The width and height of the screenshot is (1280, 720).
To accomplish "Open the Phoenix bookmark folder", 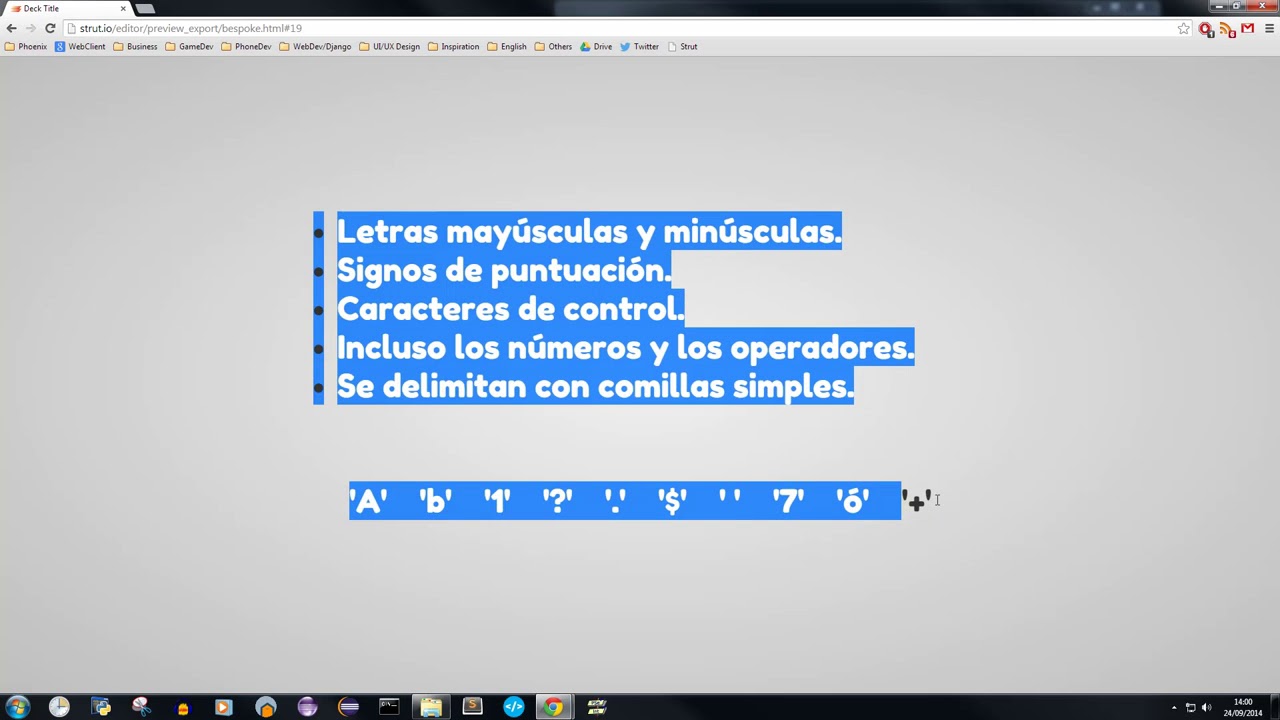I will (26, 46).
